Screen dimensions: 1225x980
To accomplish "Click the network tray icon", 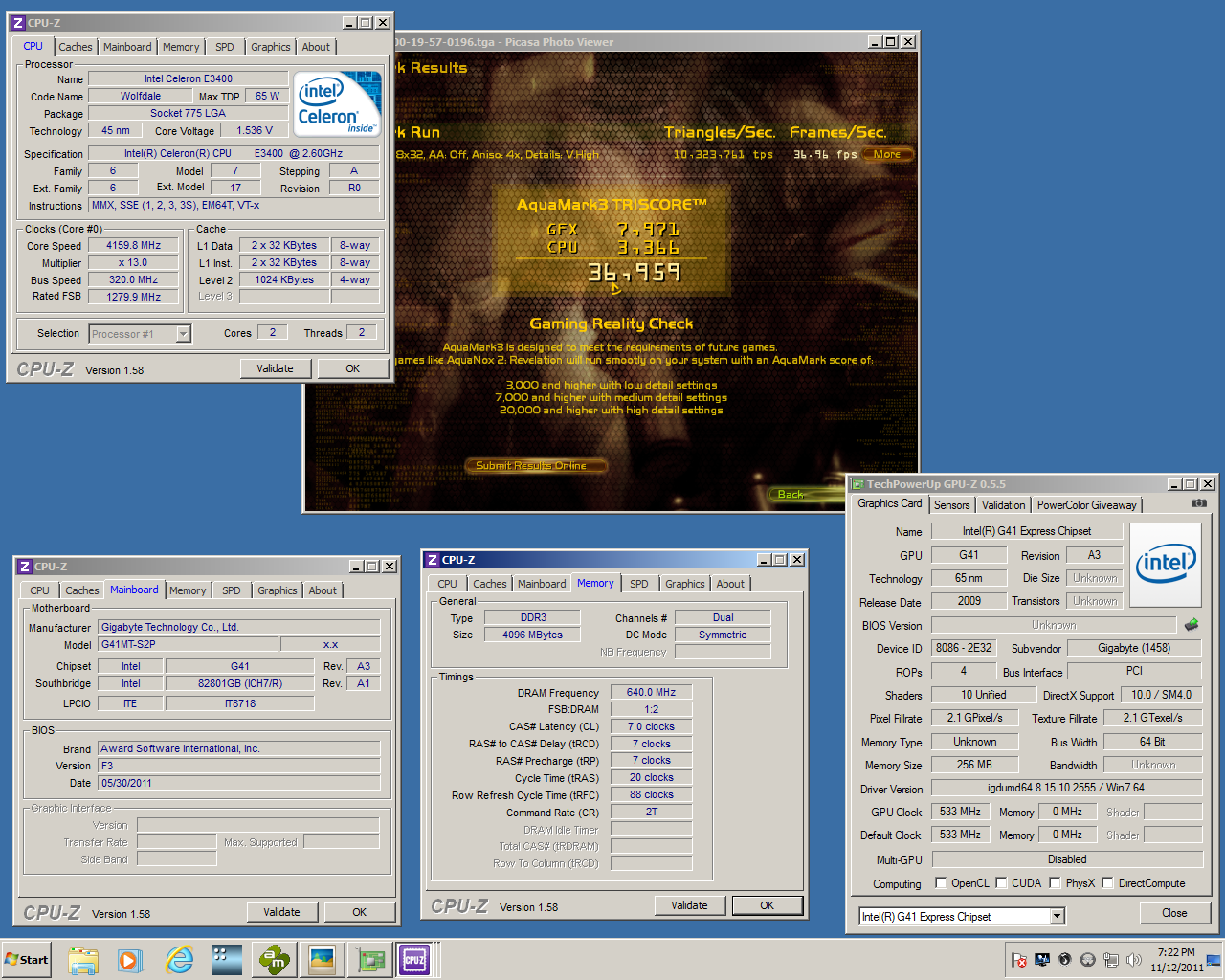I will click(x=1111, y=960).
